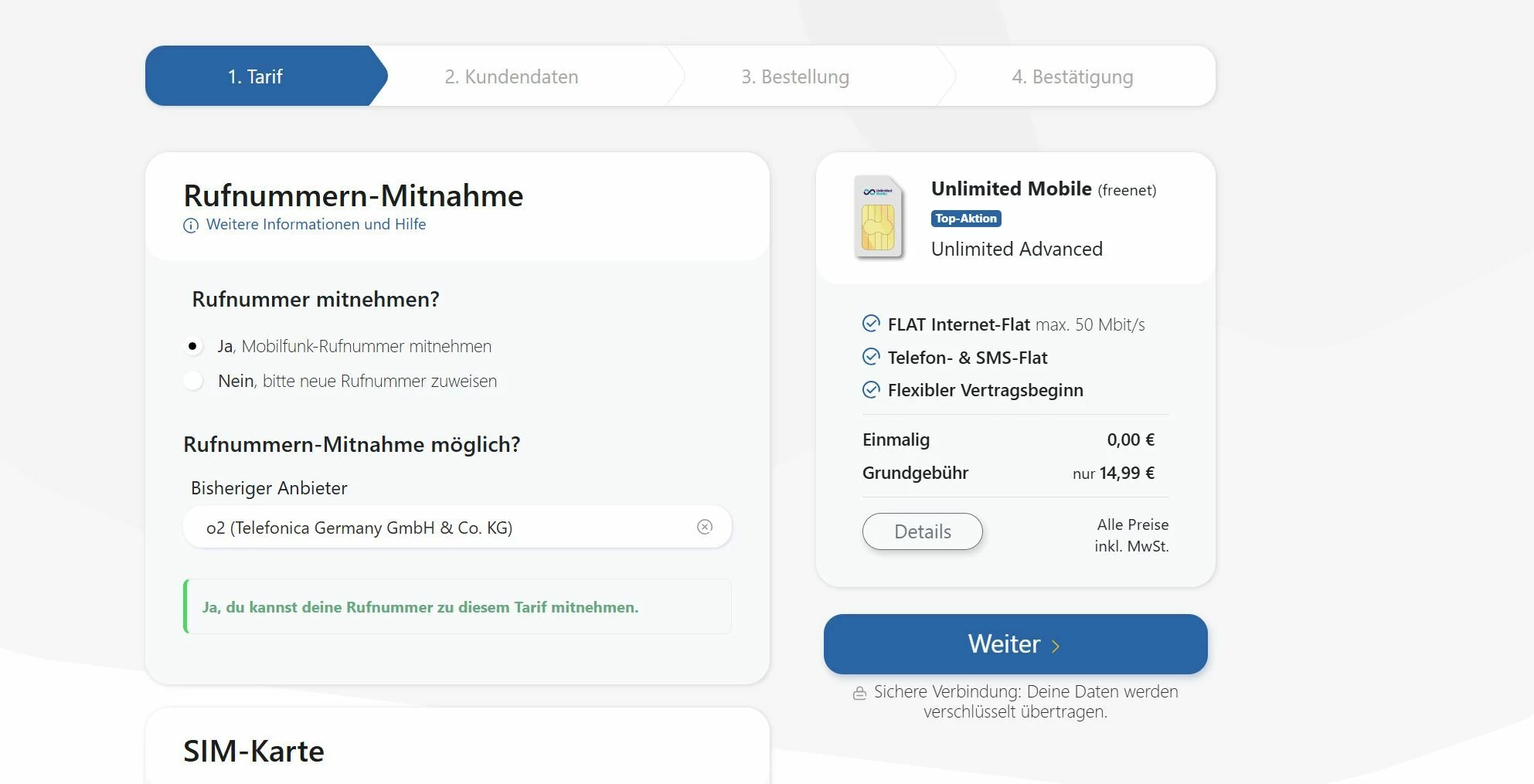Viewport: 1534px width, 784px height.
Task: Click the Flexibler Vertragsbeginn feature text
Action: [x=985, y=390]
